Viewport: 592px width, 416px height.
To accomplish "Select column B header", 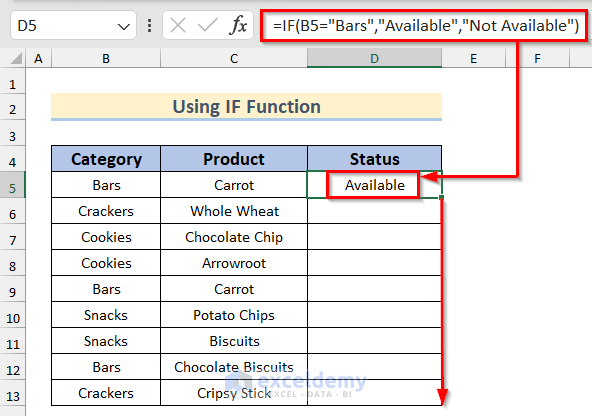I will tap(106, 59).
